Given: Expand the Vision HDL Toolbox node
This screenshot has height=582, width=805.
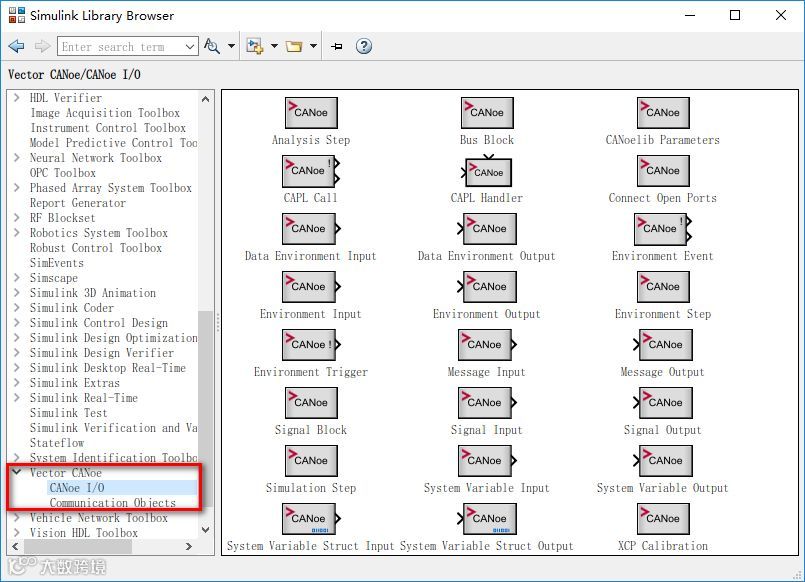Looking at the screenshot, I should (17, 532).
